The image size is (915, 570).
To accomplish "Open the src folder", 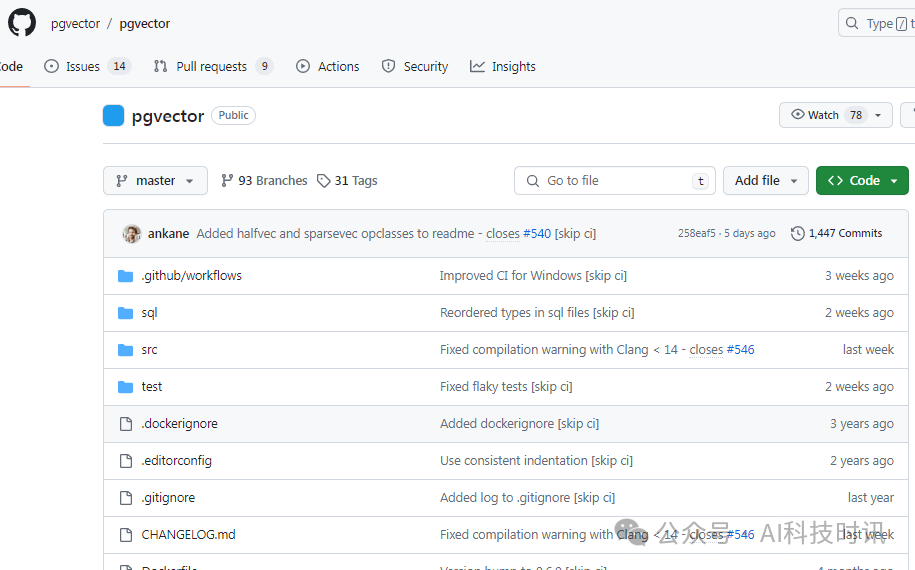I will [149, 350].
